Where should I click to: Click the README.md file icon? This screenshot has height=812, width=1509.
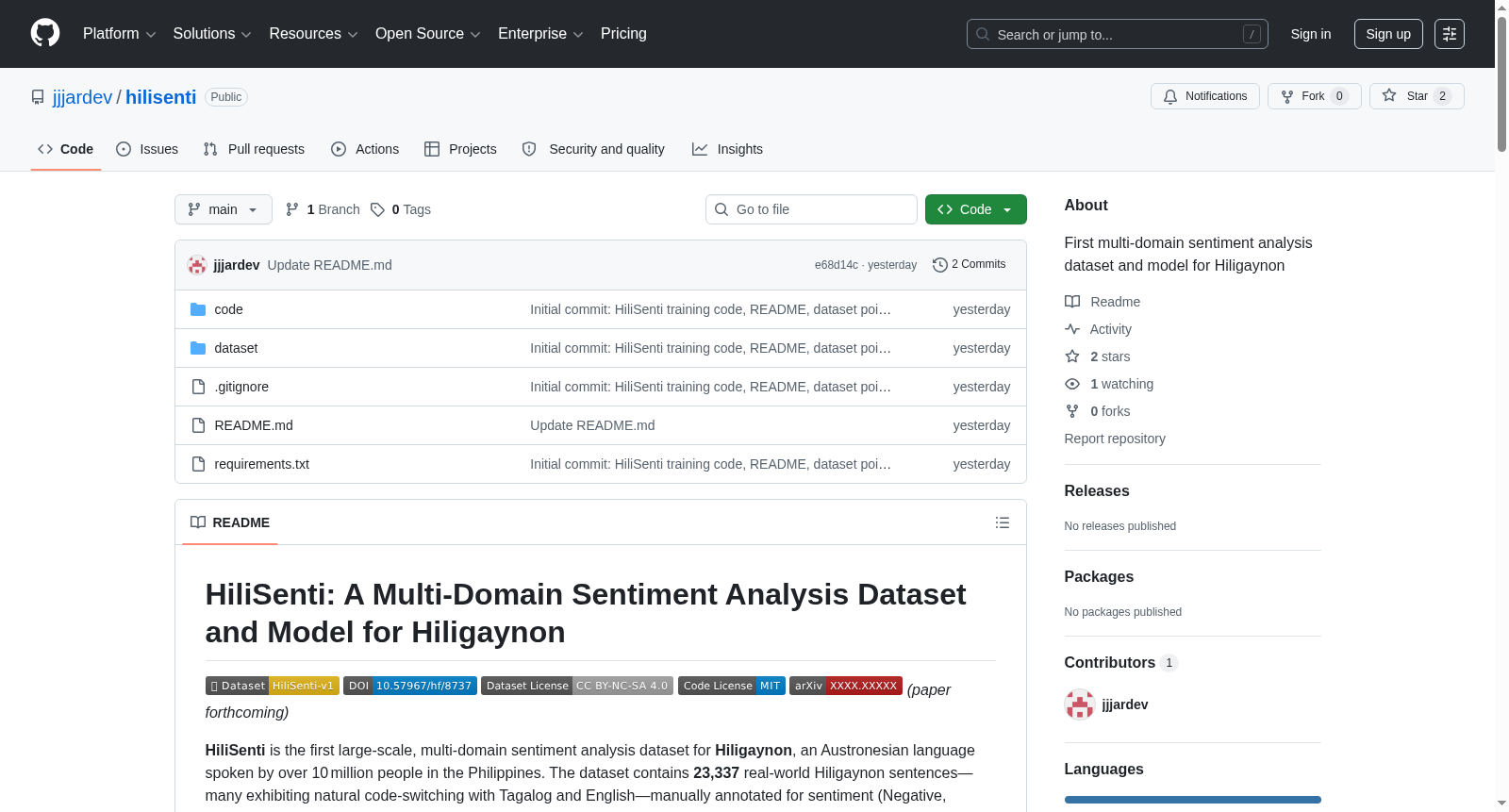click(x=198, y=425)
